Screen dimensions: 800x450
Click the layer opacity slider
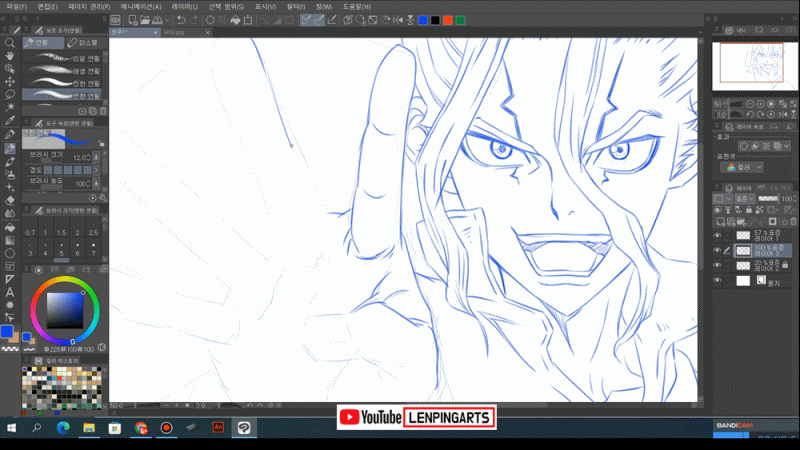768,198
